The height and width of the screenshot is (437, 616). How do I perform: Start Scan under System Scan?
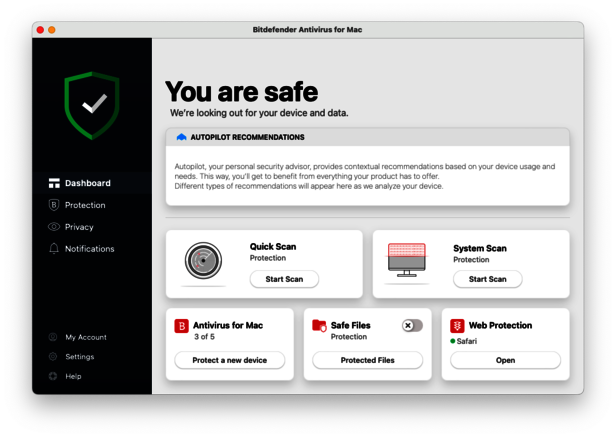coord(487,279)
